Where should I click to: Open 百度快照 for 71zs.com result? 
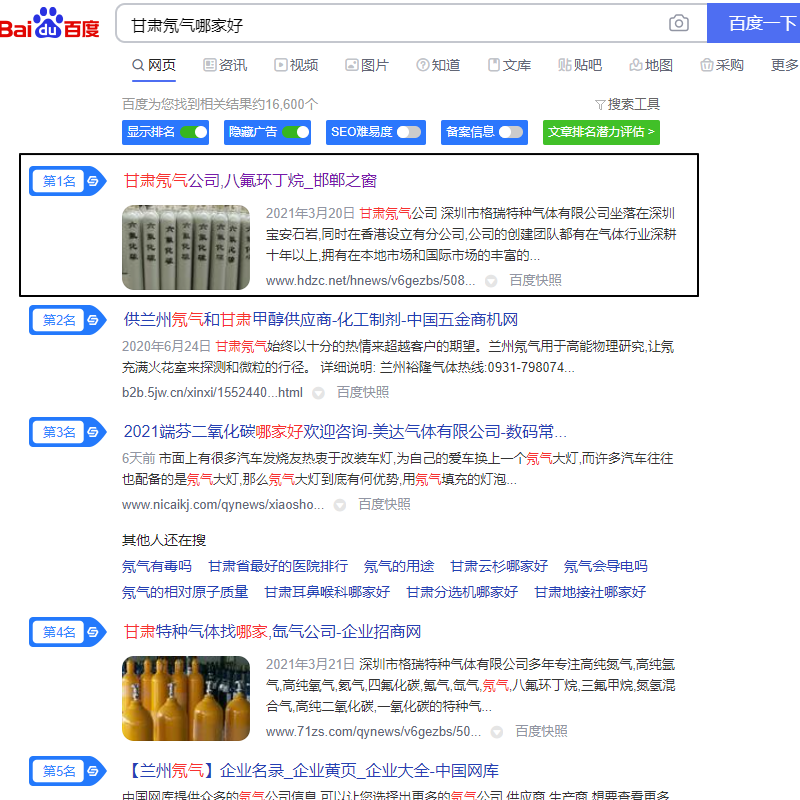(x=541, y=732)
